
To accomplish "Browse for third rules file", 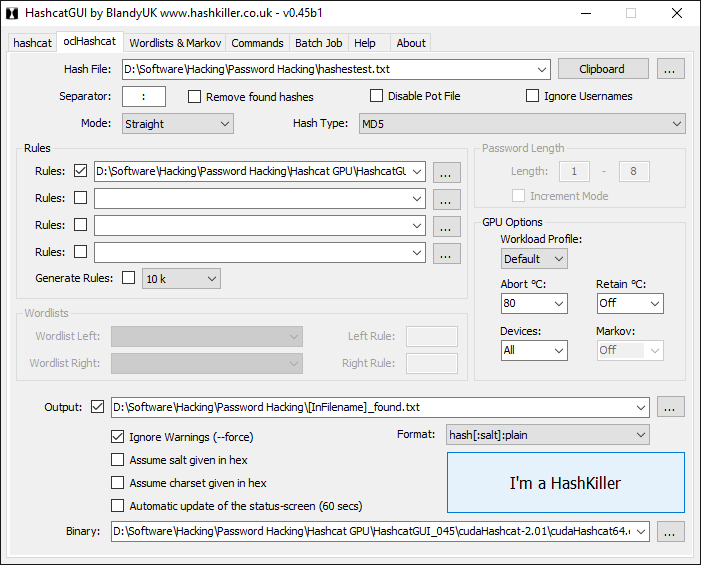I will click(447, 225).
